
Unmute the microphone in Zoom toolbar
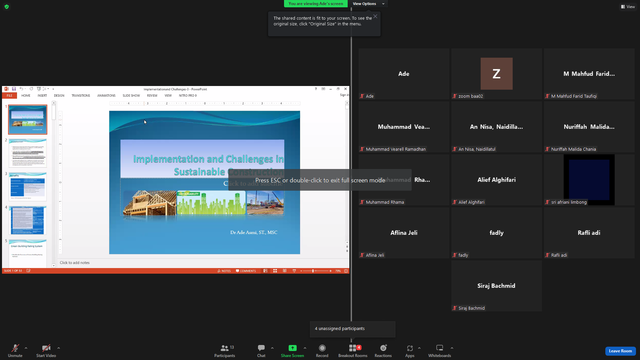tap(15, 350)
